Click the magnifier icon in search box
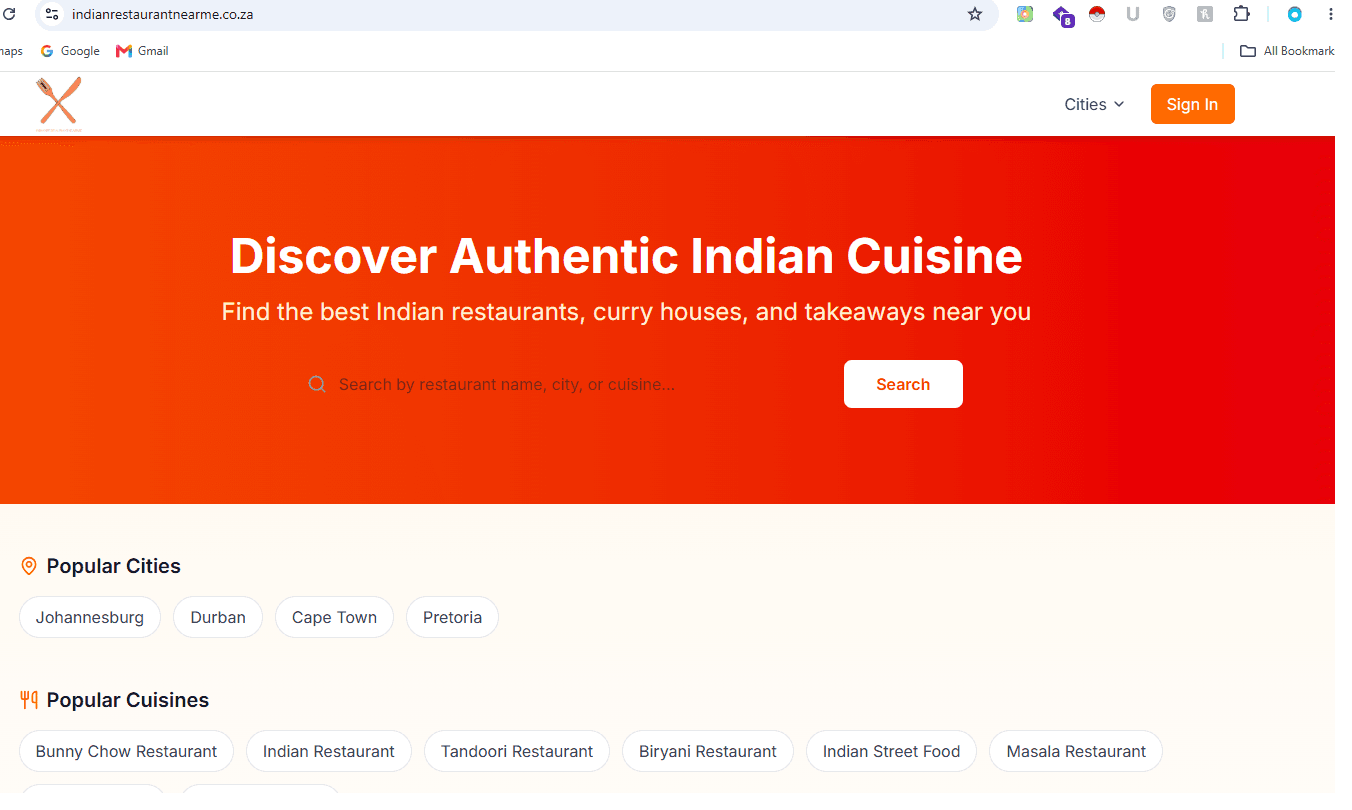This screenshot has height=810, width=1352. tap(317, 384)
